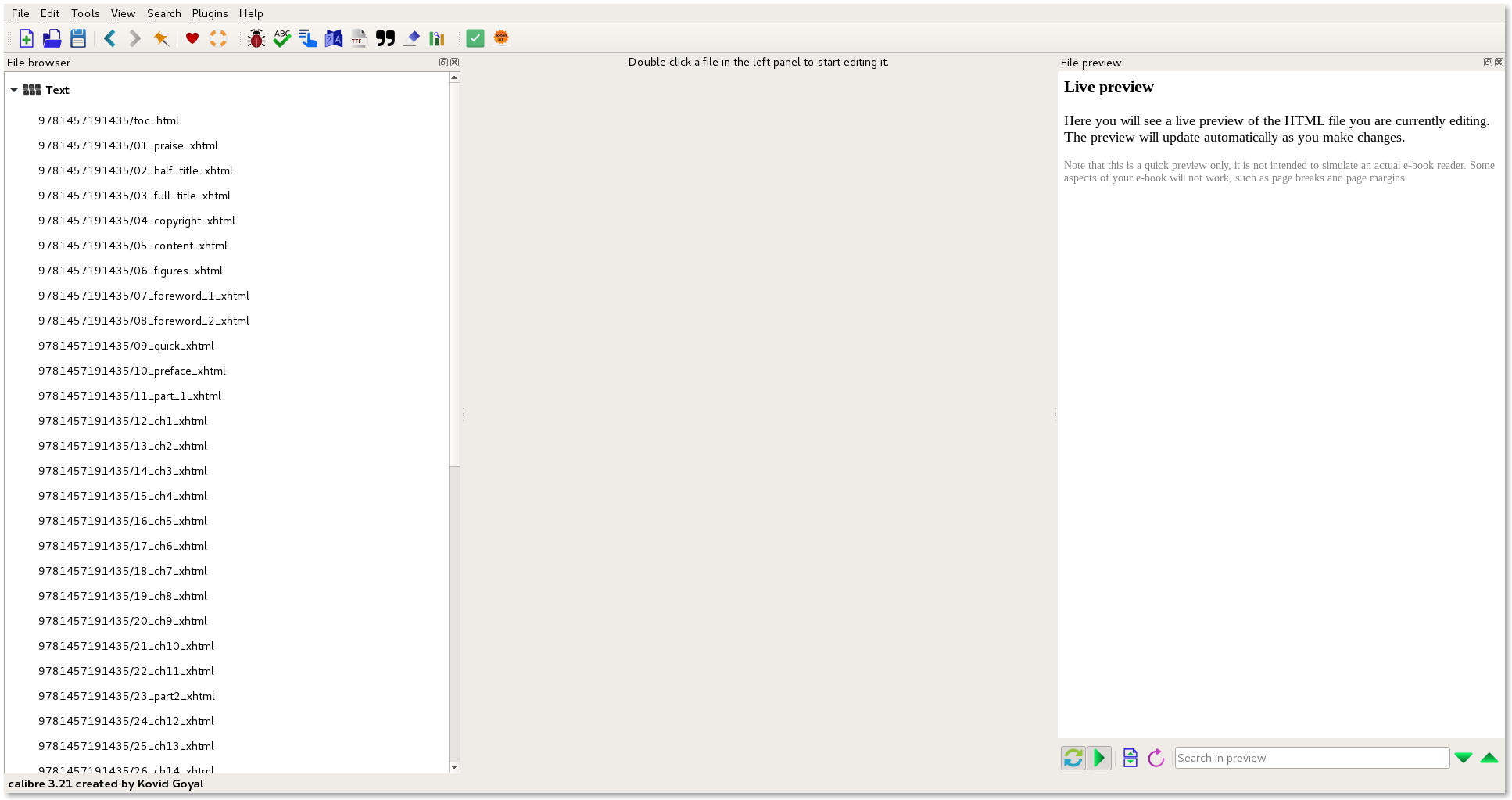1512x800 pixels.
Task: Select the 09_quick_xhtml file
Action: pyautogui.click(x=126, y=346)
